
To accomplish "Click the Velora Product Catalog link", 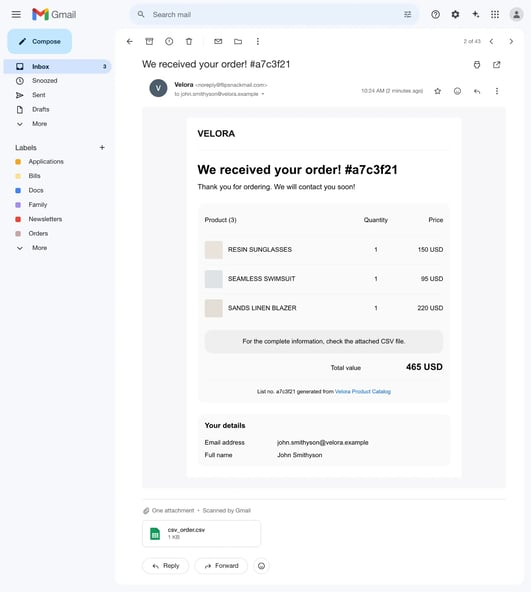I will coord(363,392).
